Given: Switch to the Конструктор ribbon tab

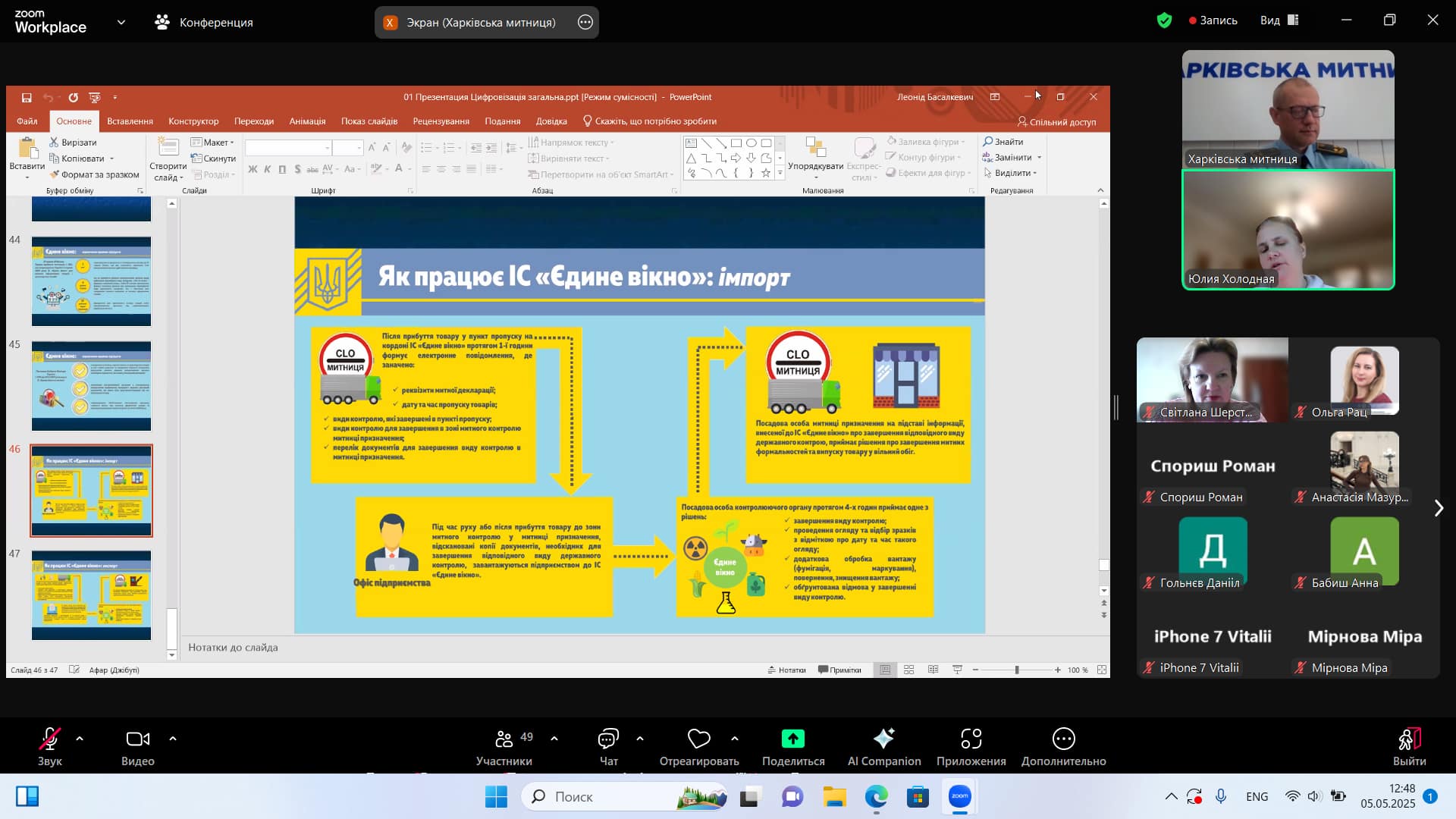Looking at the screenshot, I should point(193,121).
